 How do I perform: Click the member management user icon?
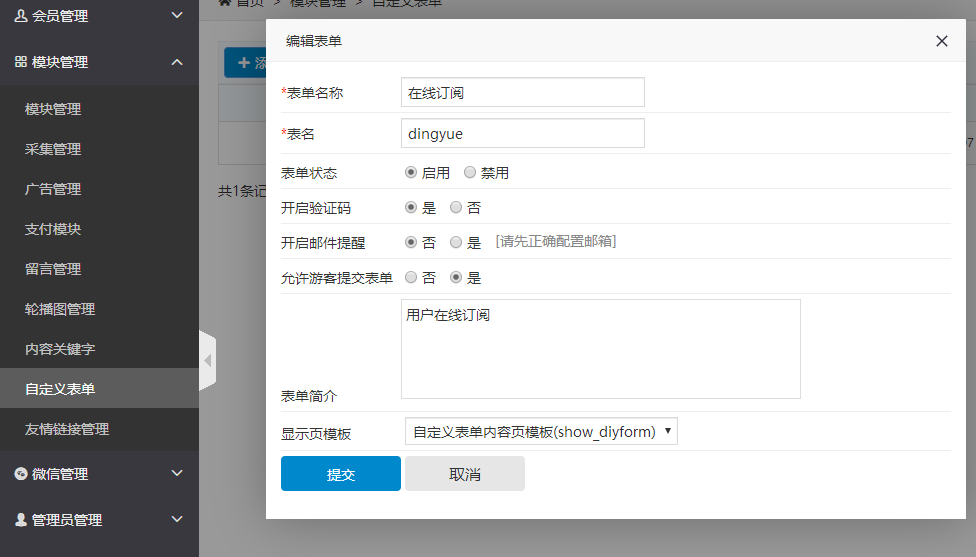click(x=21, y=16)
